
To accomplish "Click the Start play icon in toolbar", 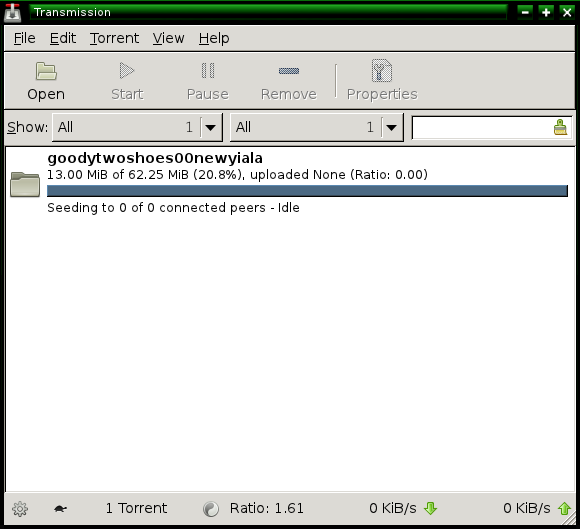I will click(127, 70).
